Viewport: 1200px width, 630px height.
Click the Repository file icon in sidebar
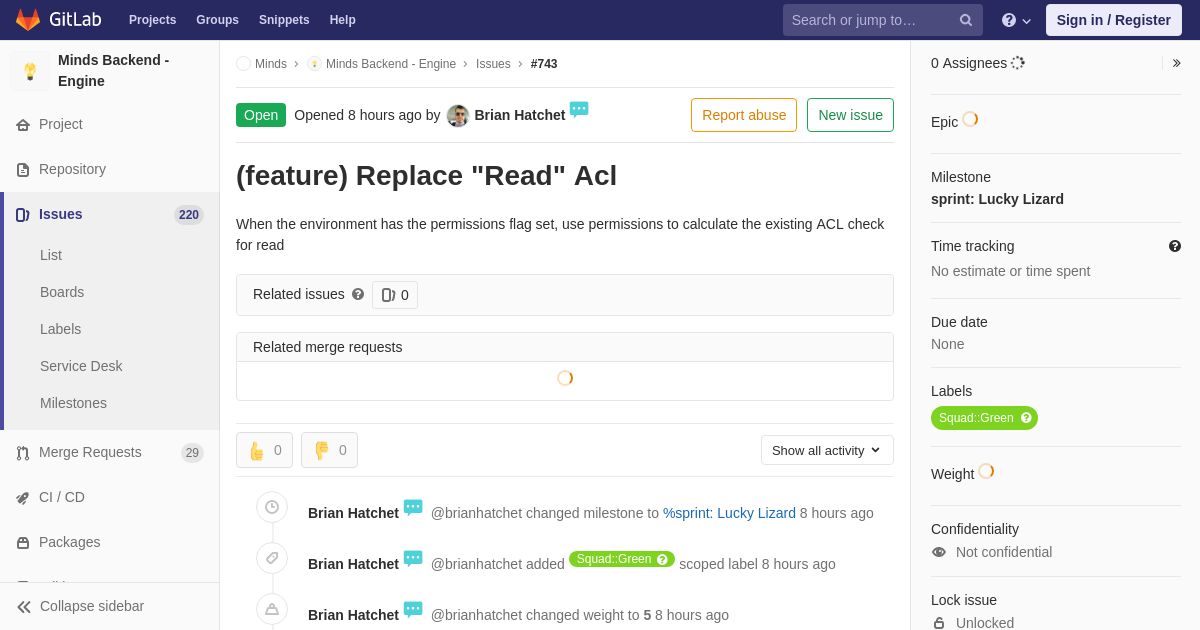pos(23,170)
